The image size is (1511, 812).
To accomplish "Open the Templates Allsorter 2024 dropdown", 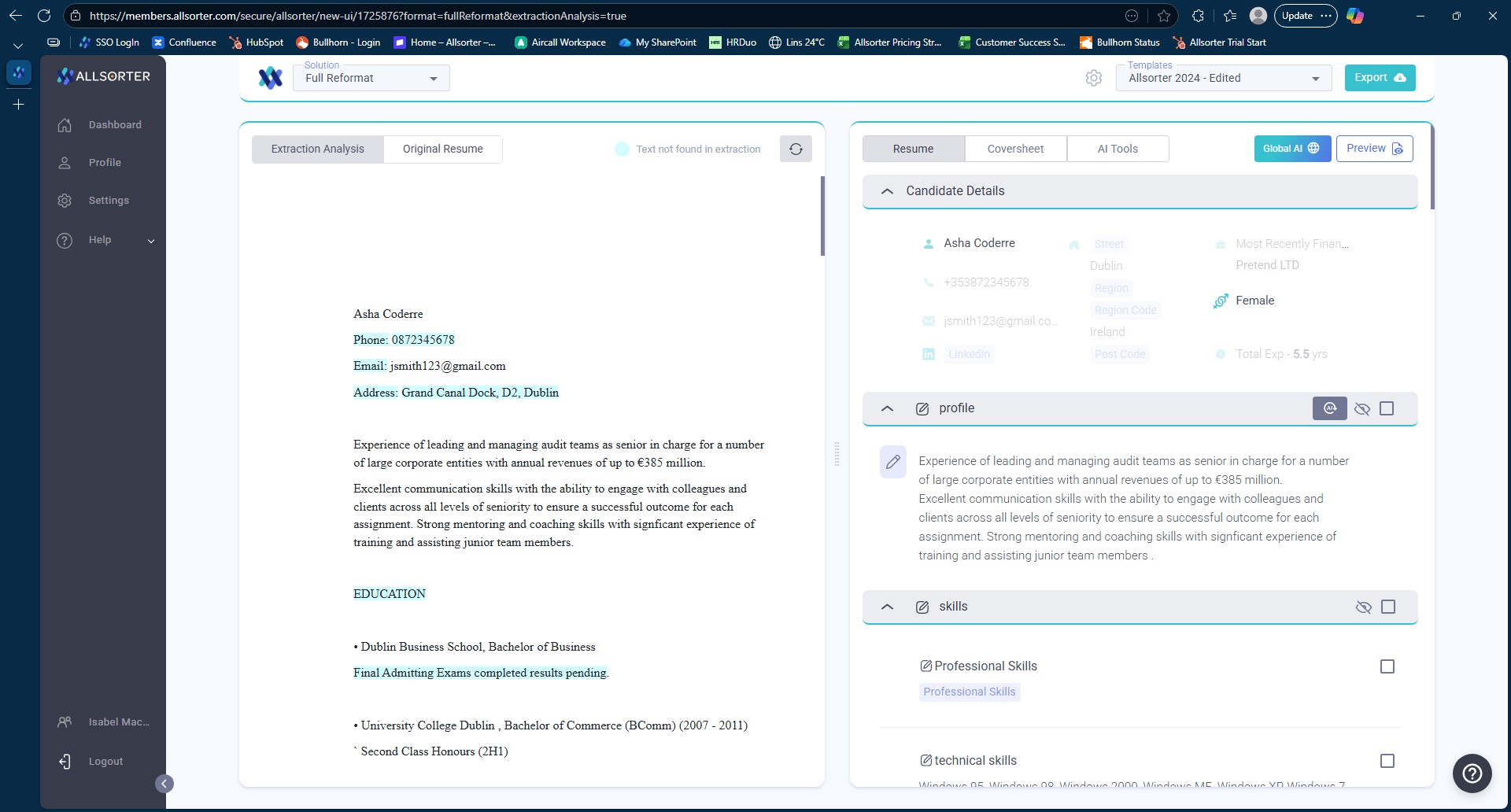I will (1223, 78).
